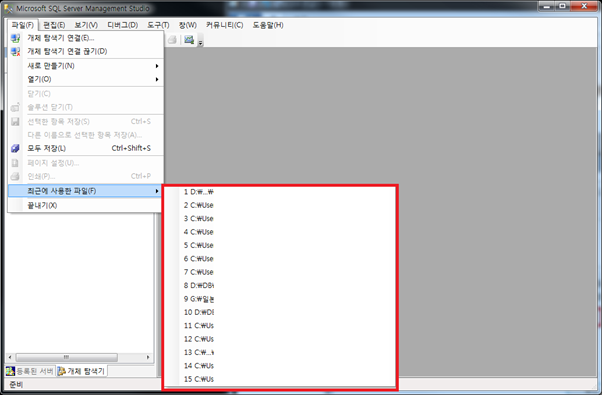Open the Edit (편집) menu
The image size is (602, 395).
[54, 25]
